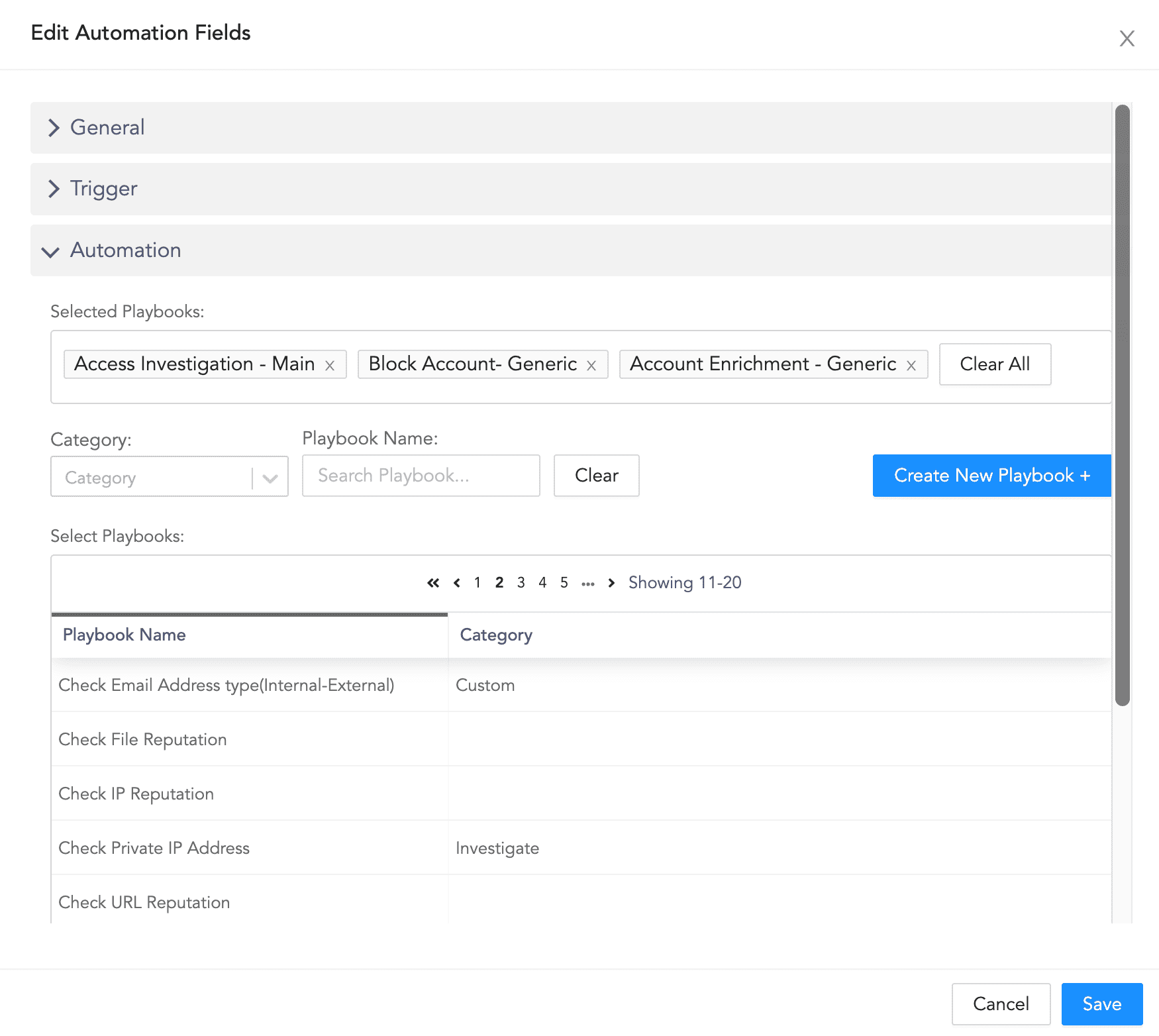Reveal more pages via pagination ellipsis
This screenshot has width=1159, height=1036.
[x=587, y=583]
